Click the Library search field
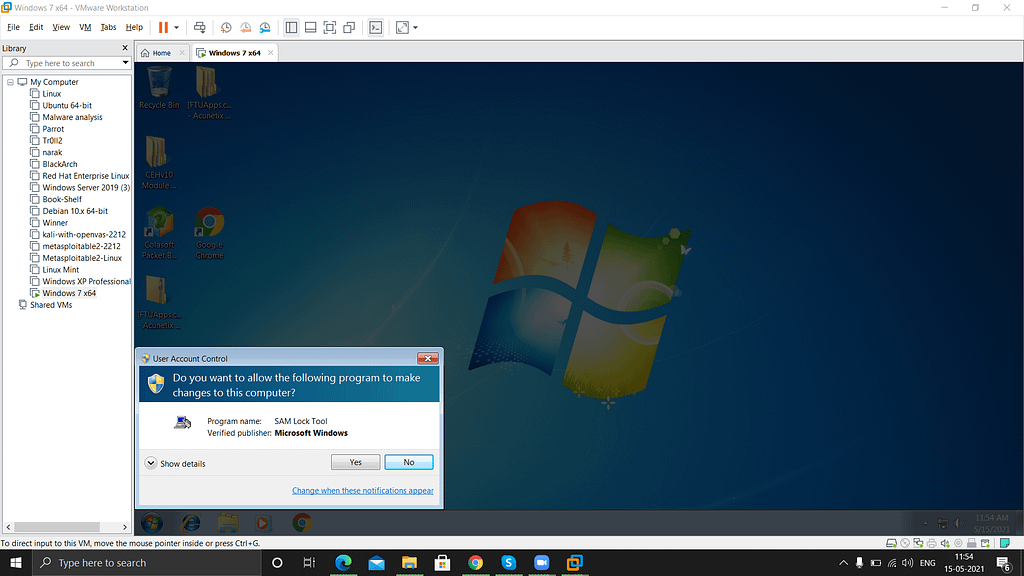 (x=67, y=63)
